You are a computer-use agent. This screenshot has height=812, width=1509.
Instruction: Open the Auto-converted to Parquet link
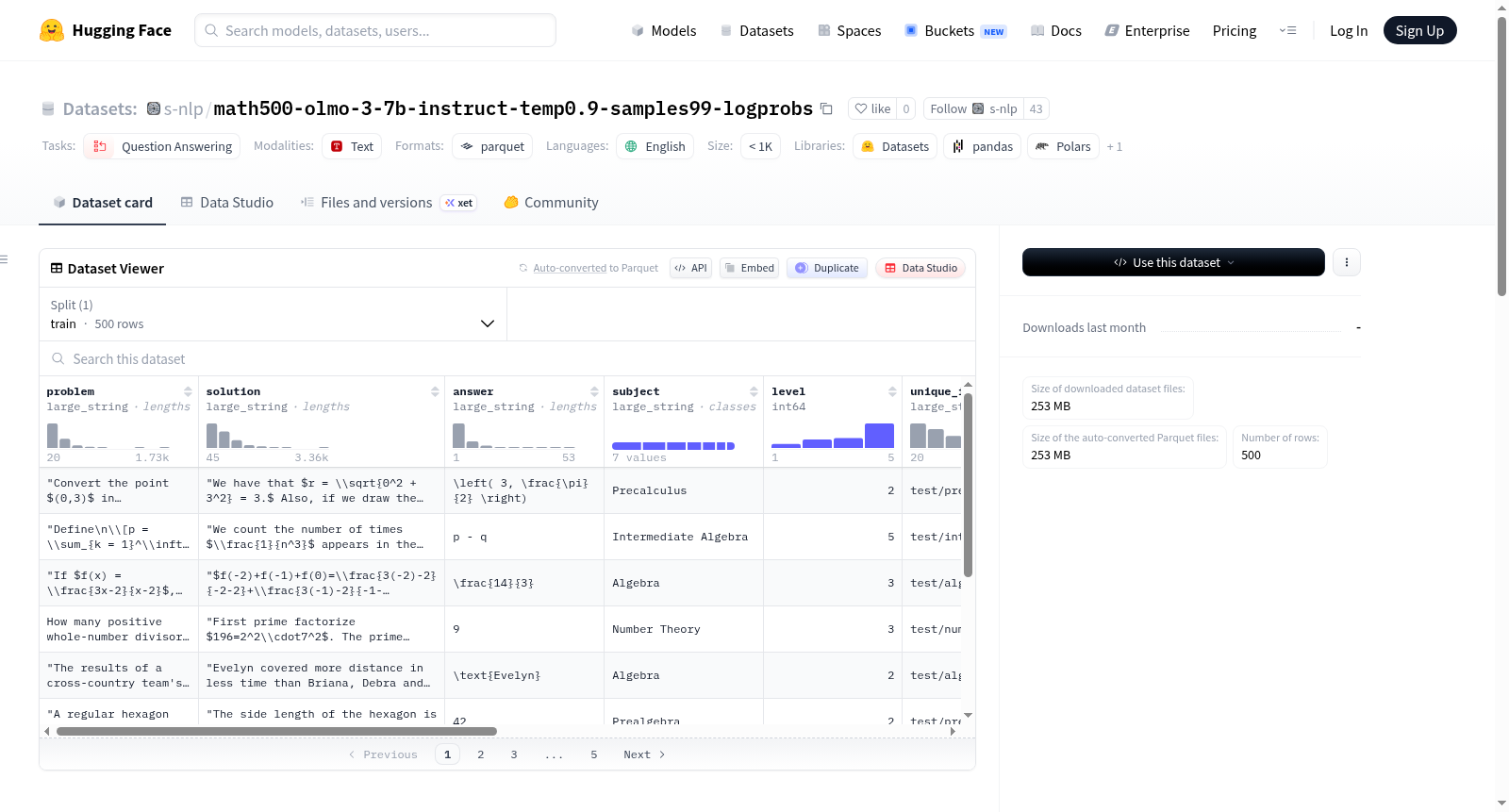coord(569,268)
